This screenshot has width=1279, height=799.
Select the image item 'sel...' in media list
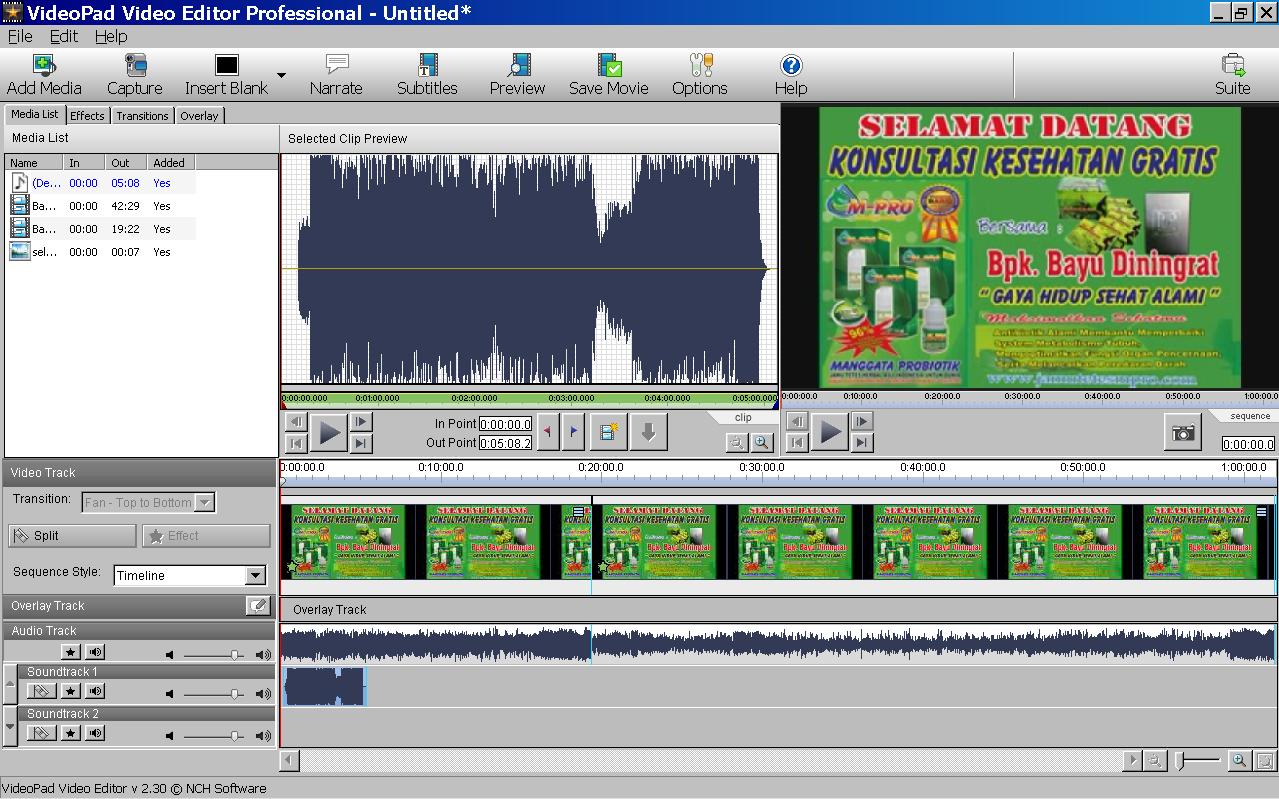tap(100, 252)
